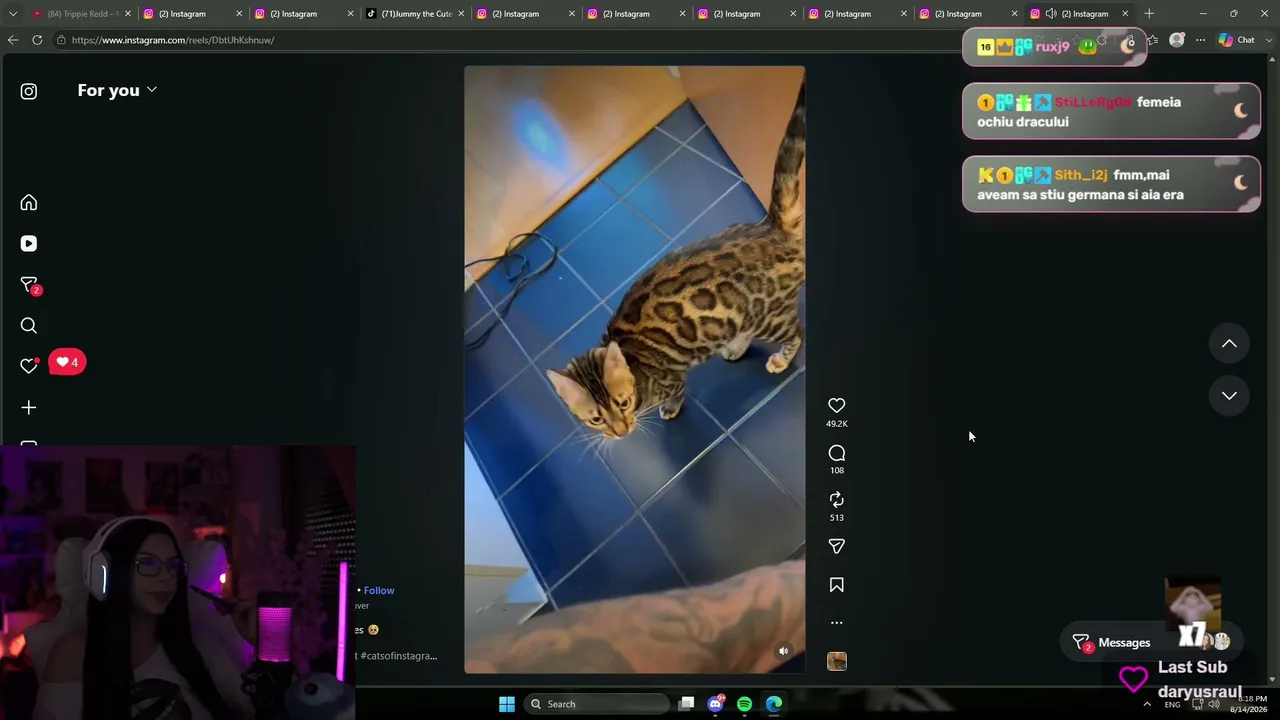Screen dimensions: 1280x720
Task: Open the browser profile icon
Action: tap(1177, 40)
